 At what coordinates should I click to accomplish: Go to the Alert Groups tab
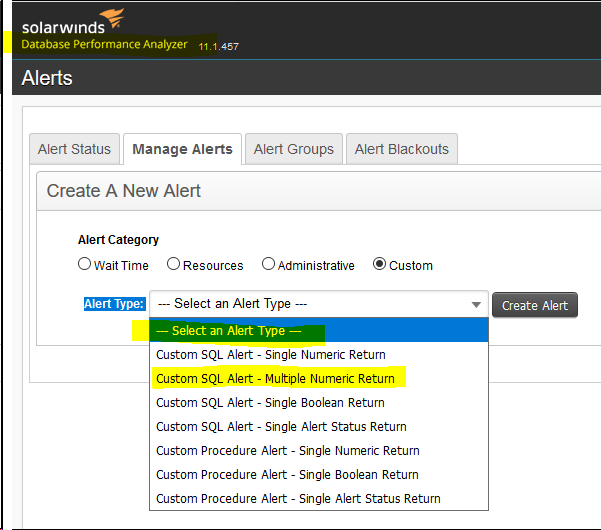coord(293,149)
